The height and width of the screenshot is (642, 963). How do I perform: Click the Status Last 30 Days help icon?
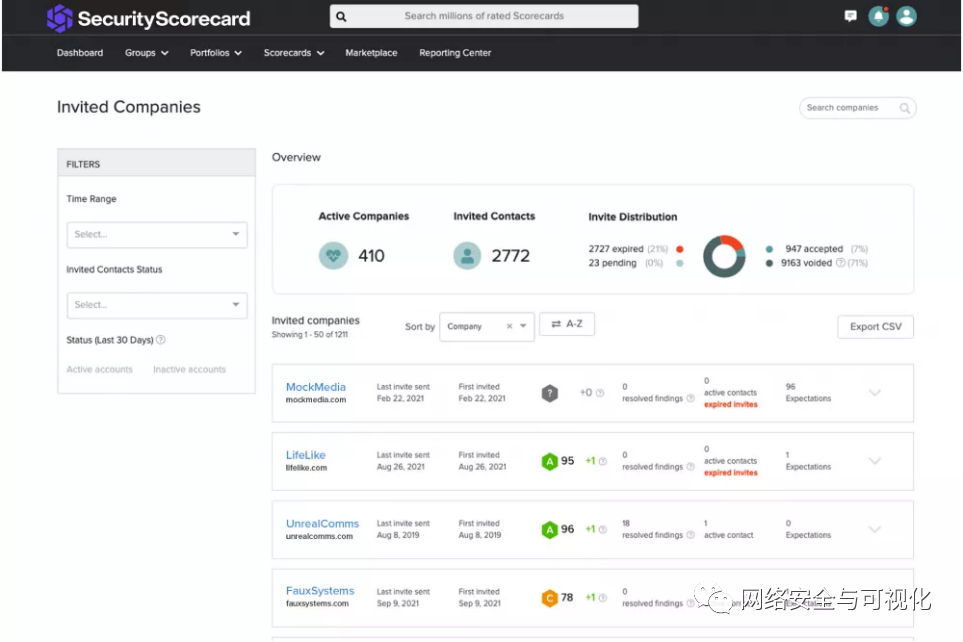point(161,340)
